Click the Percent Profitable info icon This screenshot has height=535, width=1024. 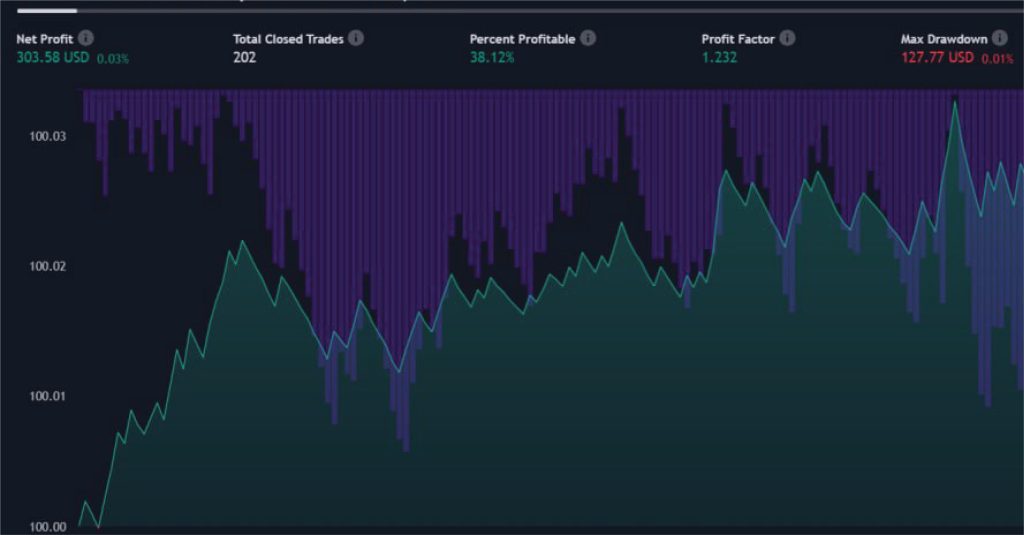coord(588,39)
